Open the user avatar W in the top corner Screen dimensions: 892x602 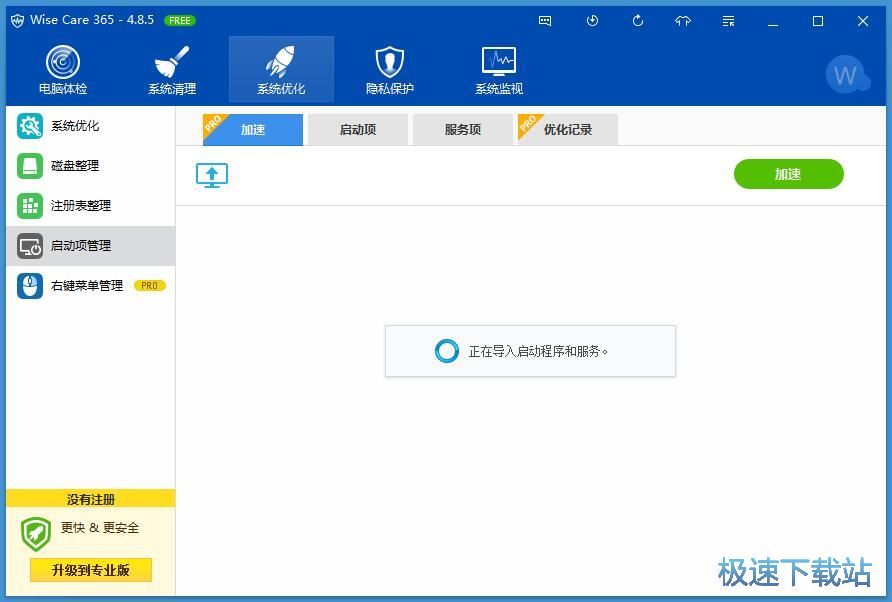coord(846,74)
